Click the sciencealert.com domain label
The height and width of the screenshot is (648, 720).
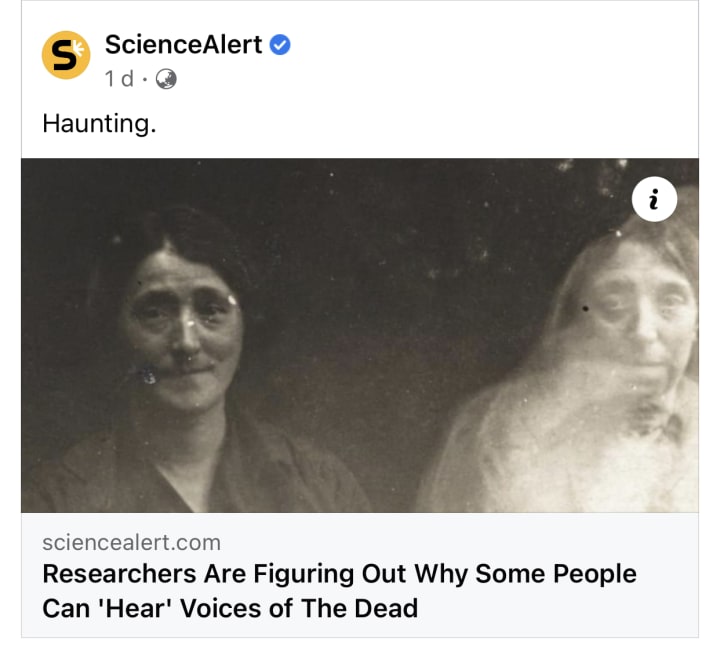pyautogui.click(x=131, y=542)
